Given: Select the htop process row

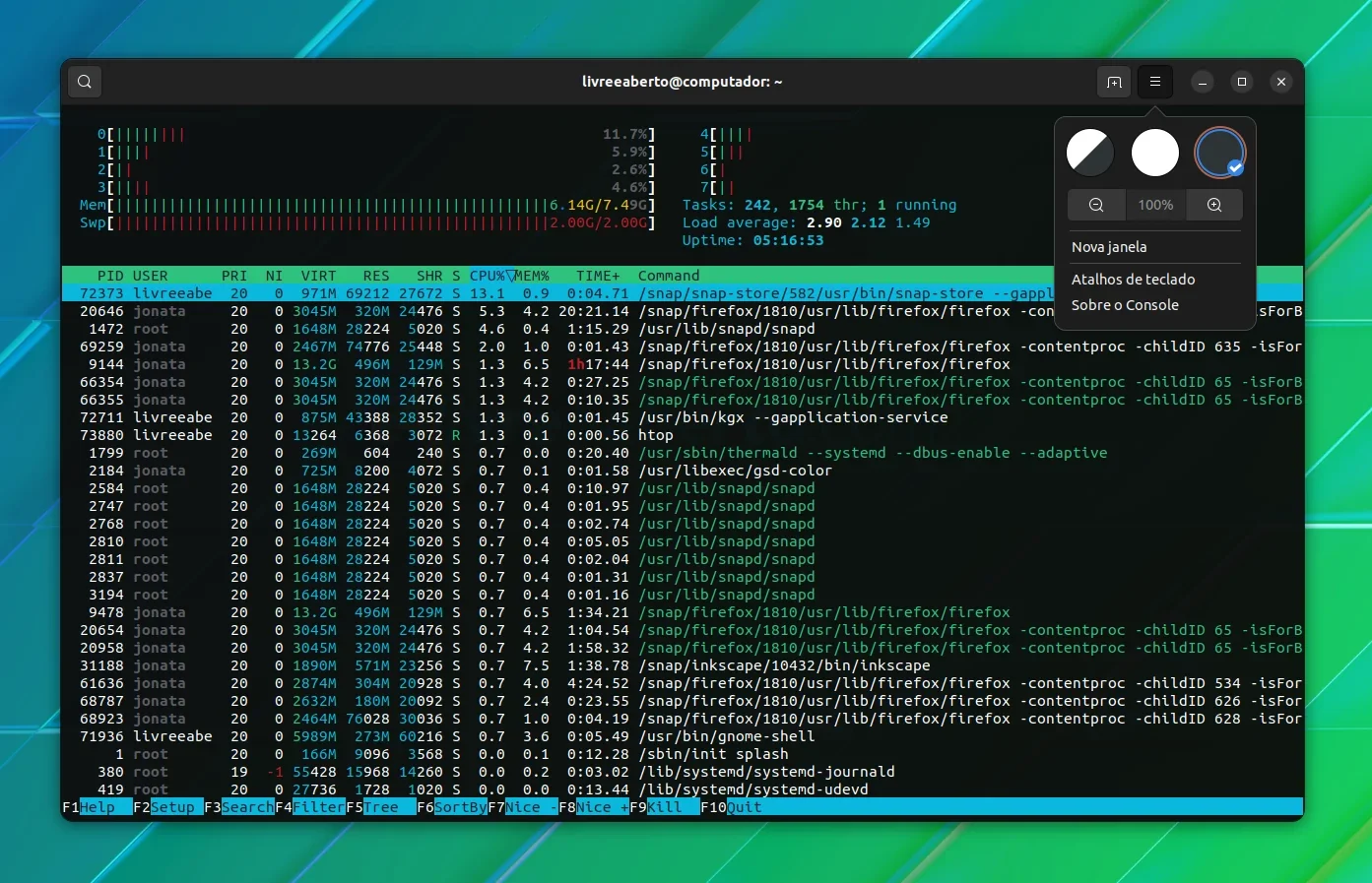Looking at the screenshot, I should (683, 435).
